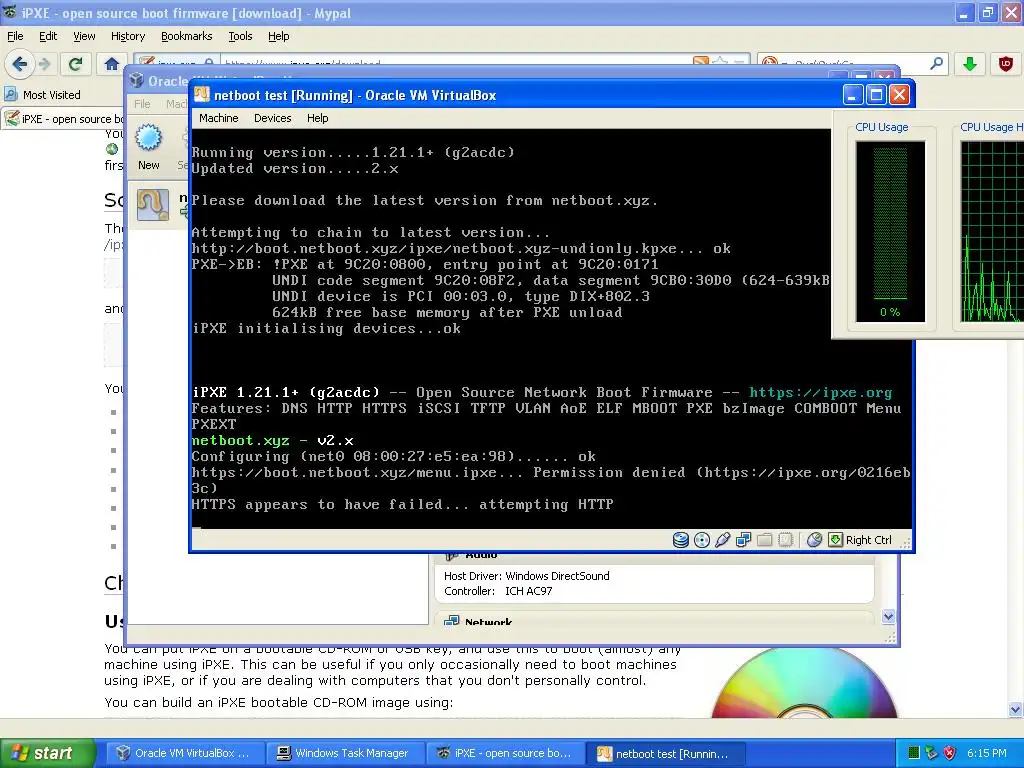This screenshot has height=768, width=1024.
Task: Click the CPU virtualization icon in VM status bar
Action: [x=786, y=539]
